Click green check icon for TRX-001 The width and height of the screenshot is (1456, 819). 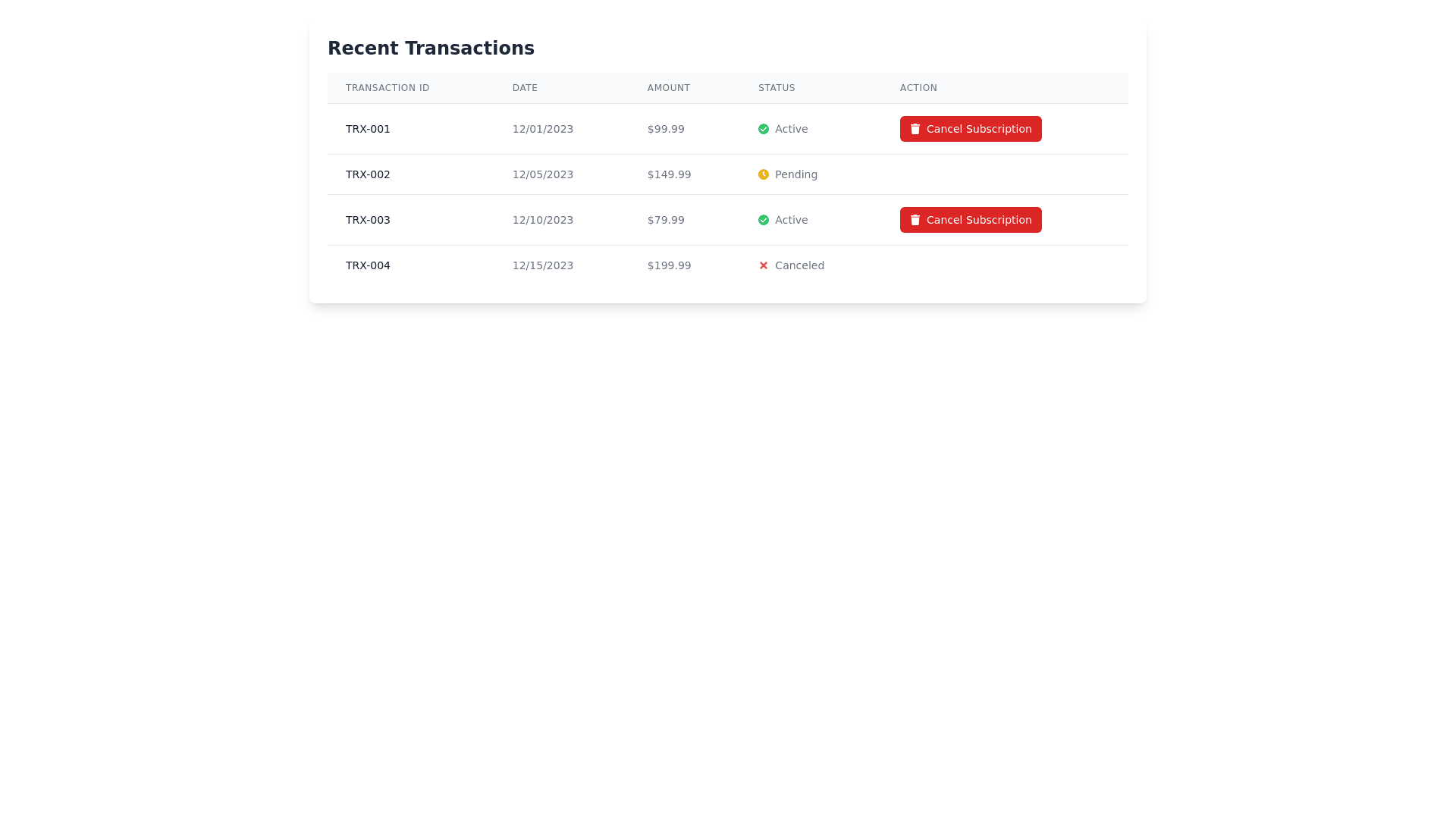(x=764, y=129)
